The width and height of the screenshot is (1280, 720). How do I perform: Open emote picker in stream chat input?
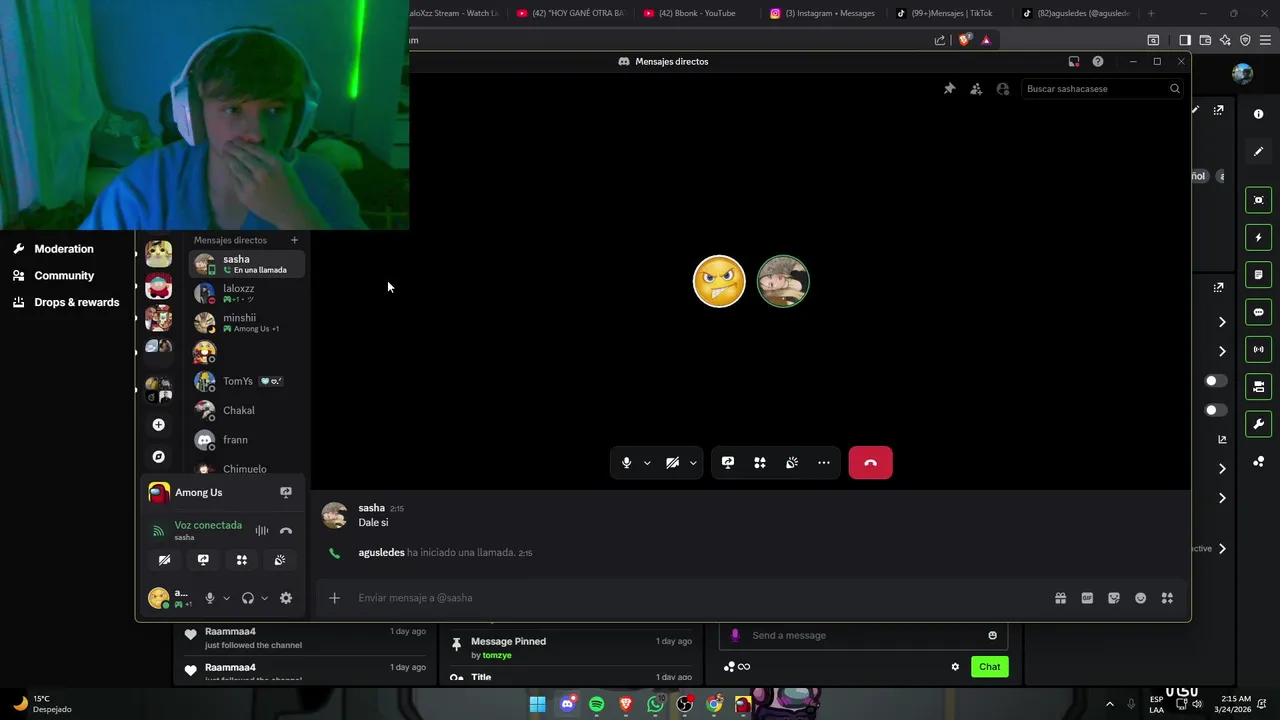click(x=992, y=635)
